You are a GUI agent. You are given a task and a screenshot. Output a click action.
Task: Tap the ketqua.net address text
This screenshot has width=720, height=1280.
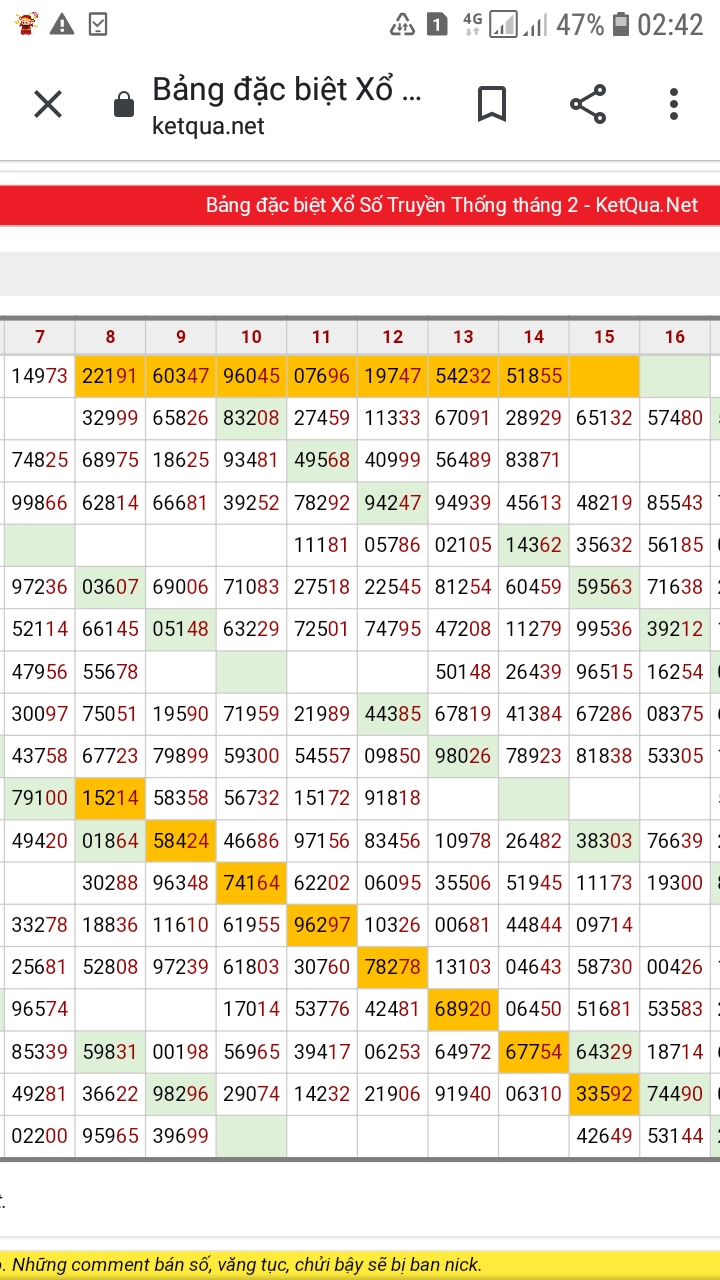208,126
